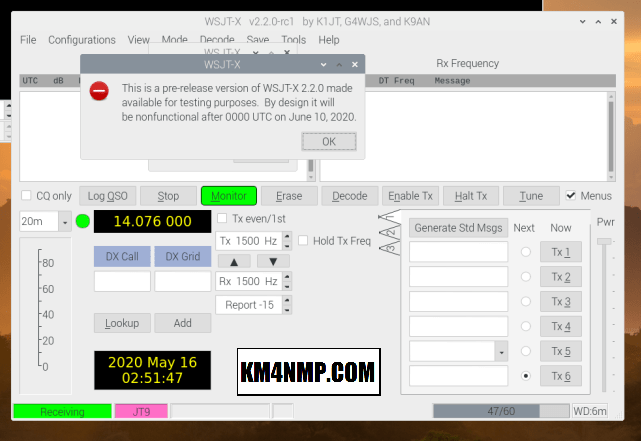Screen dimensions: 641x441
Task: Toggle the Tx even/1st checkbox
Action: pyautogui.click(x=223, y=218)
